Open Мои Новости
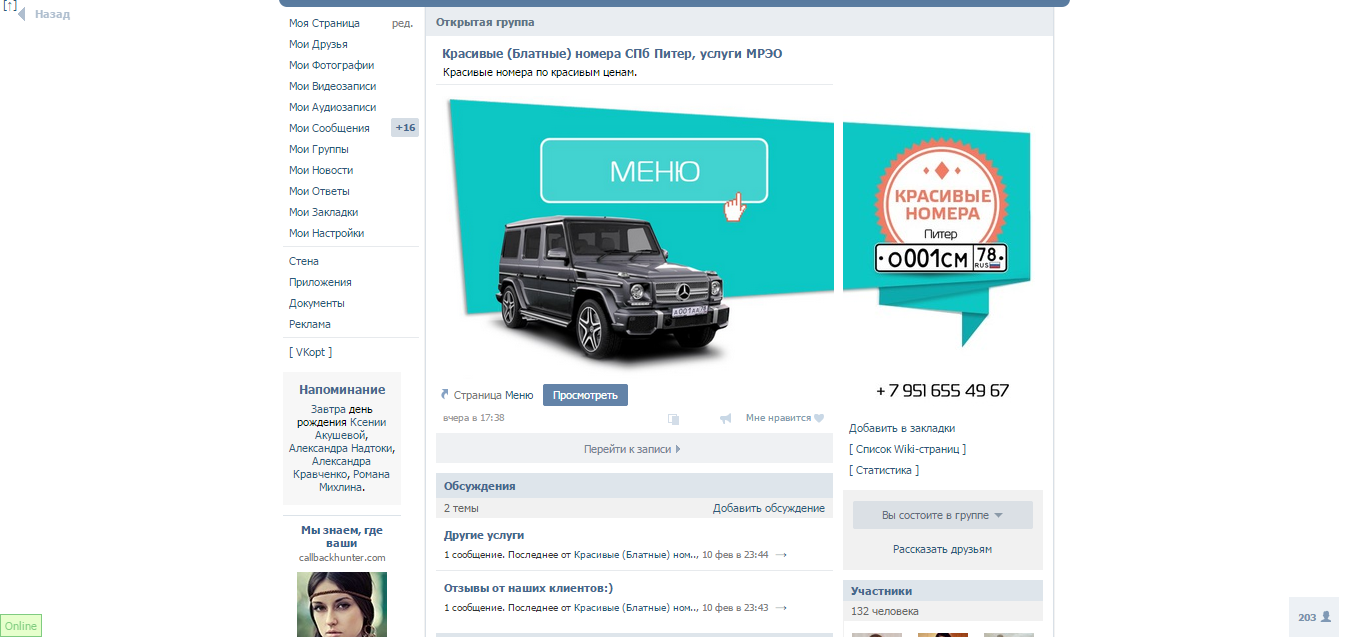The image size is (1349, 637). (x=321, y=170)
